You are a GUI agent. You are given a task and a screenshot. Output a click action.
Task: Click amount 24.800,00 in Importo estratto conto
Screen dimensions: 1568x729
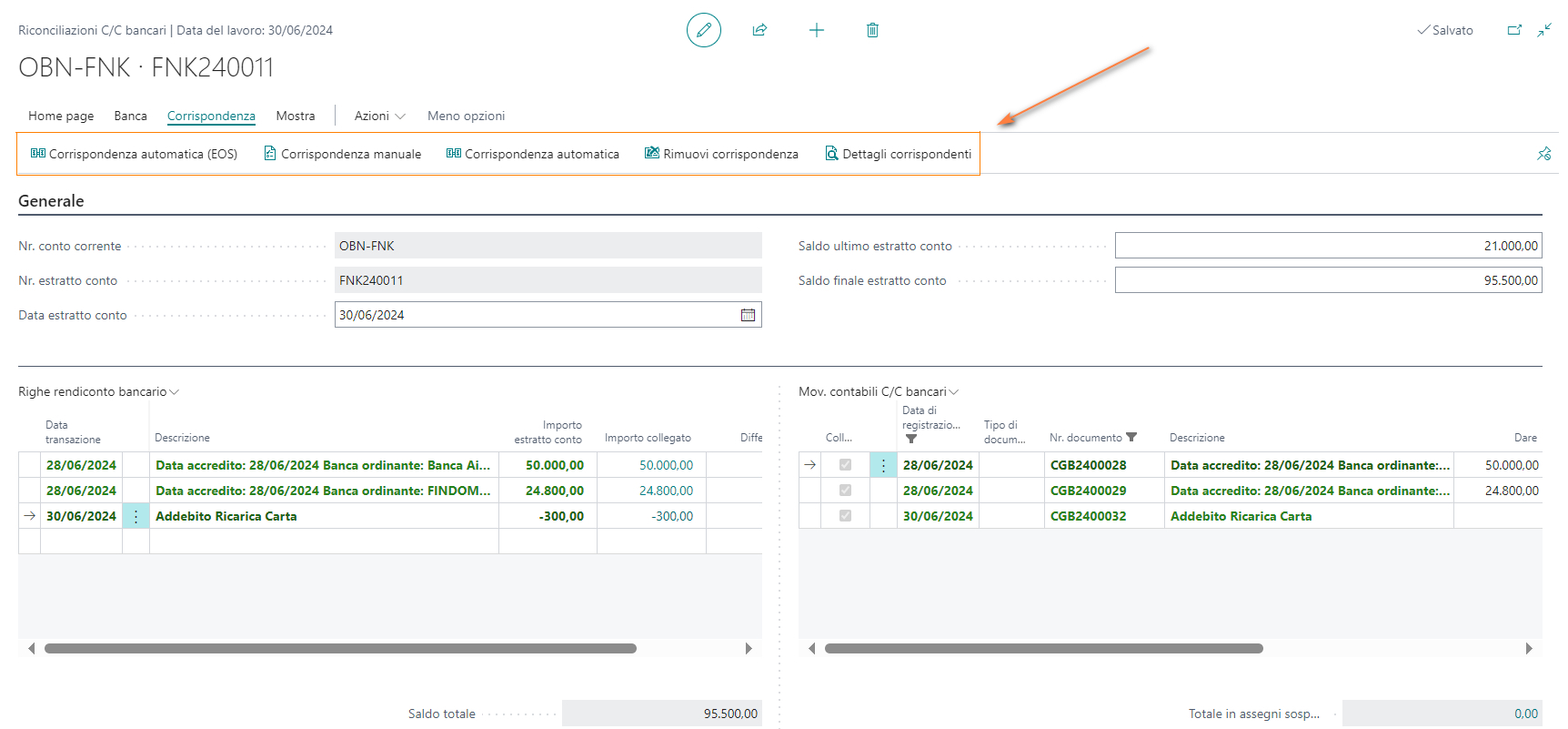click(555, 491)
